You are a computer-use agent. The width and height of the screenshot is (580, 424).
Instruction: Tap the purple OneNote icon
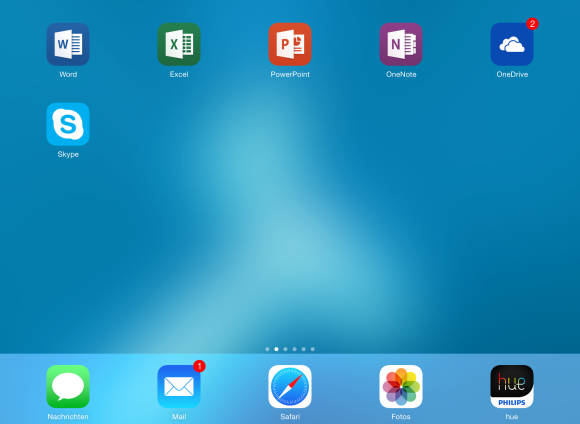401,44
